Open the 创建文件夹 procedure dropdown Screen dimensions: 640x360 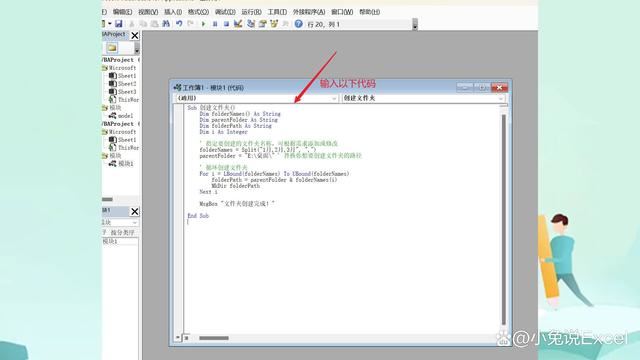point(423,98)
